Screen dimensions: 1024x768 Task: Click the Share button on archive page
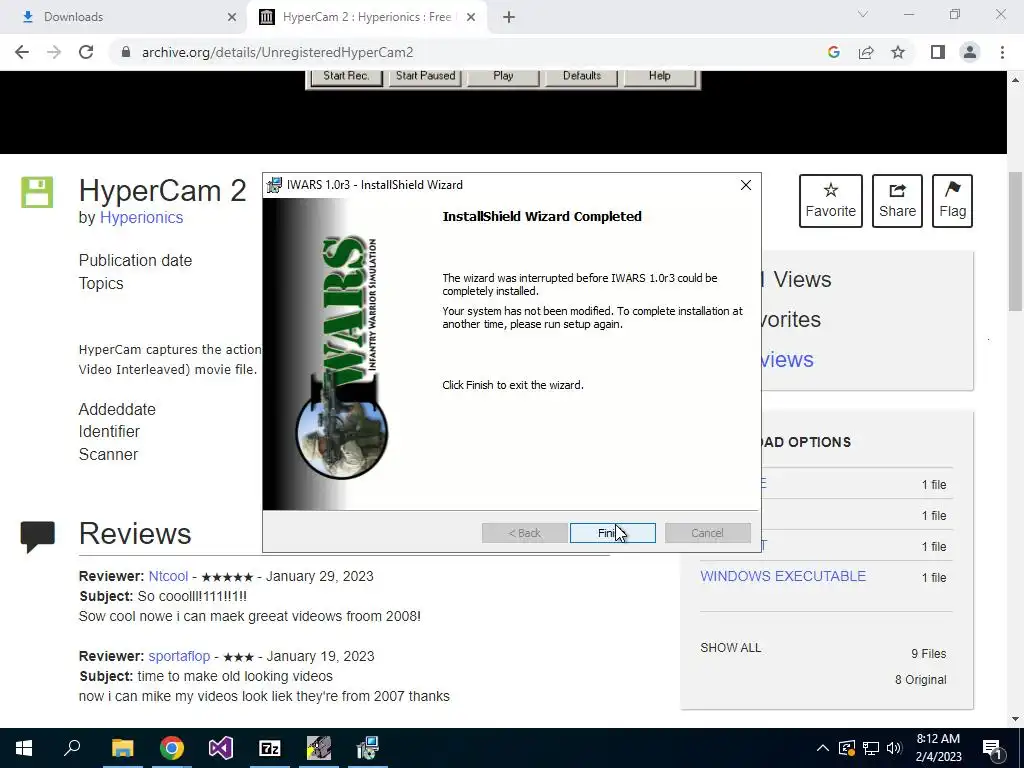pos(897,200)
